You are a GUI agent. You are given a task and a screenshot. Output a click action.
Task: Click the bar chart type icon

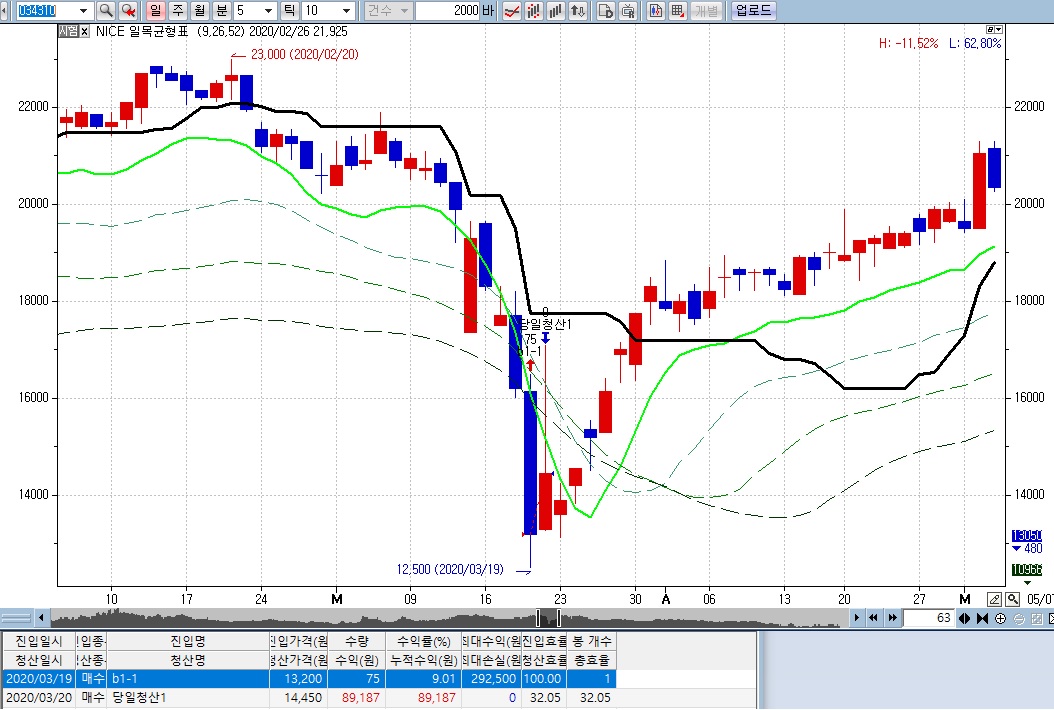[x=556, y=11]
